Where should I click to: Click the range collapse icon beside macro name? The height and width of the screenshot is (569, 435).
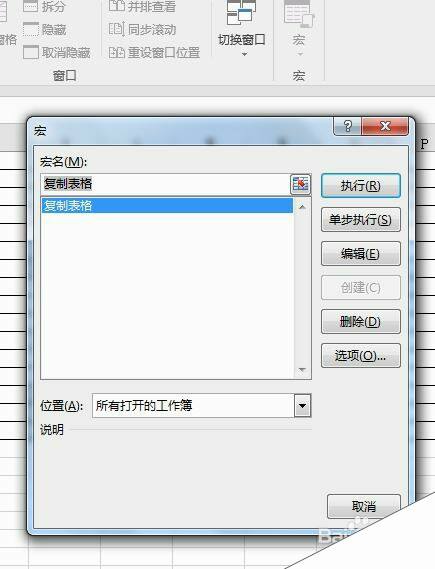pyautogui.click(x=300, y=184)
